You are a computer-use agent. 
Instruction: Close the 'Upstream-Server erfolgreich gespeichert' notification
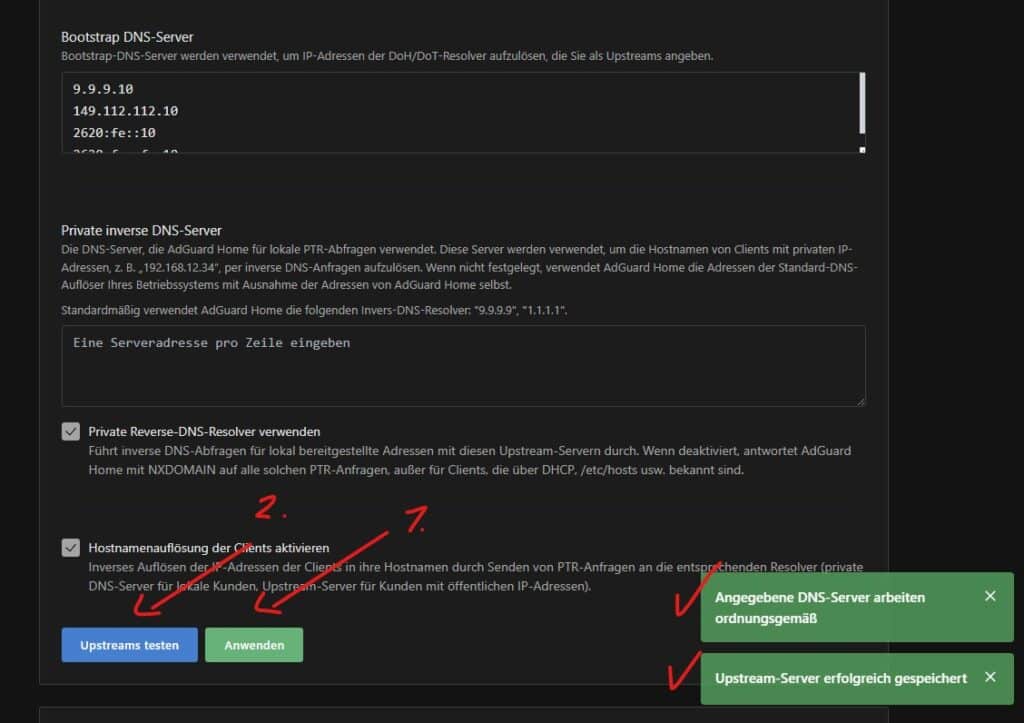point(990,677)
